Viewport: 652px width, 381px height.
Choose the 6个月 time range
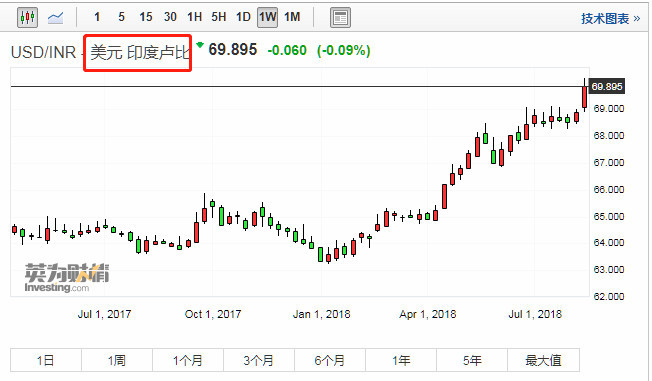coord(330,360)
